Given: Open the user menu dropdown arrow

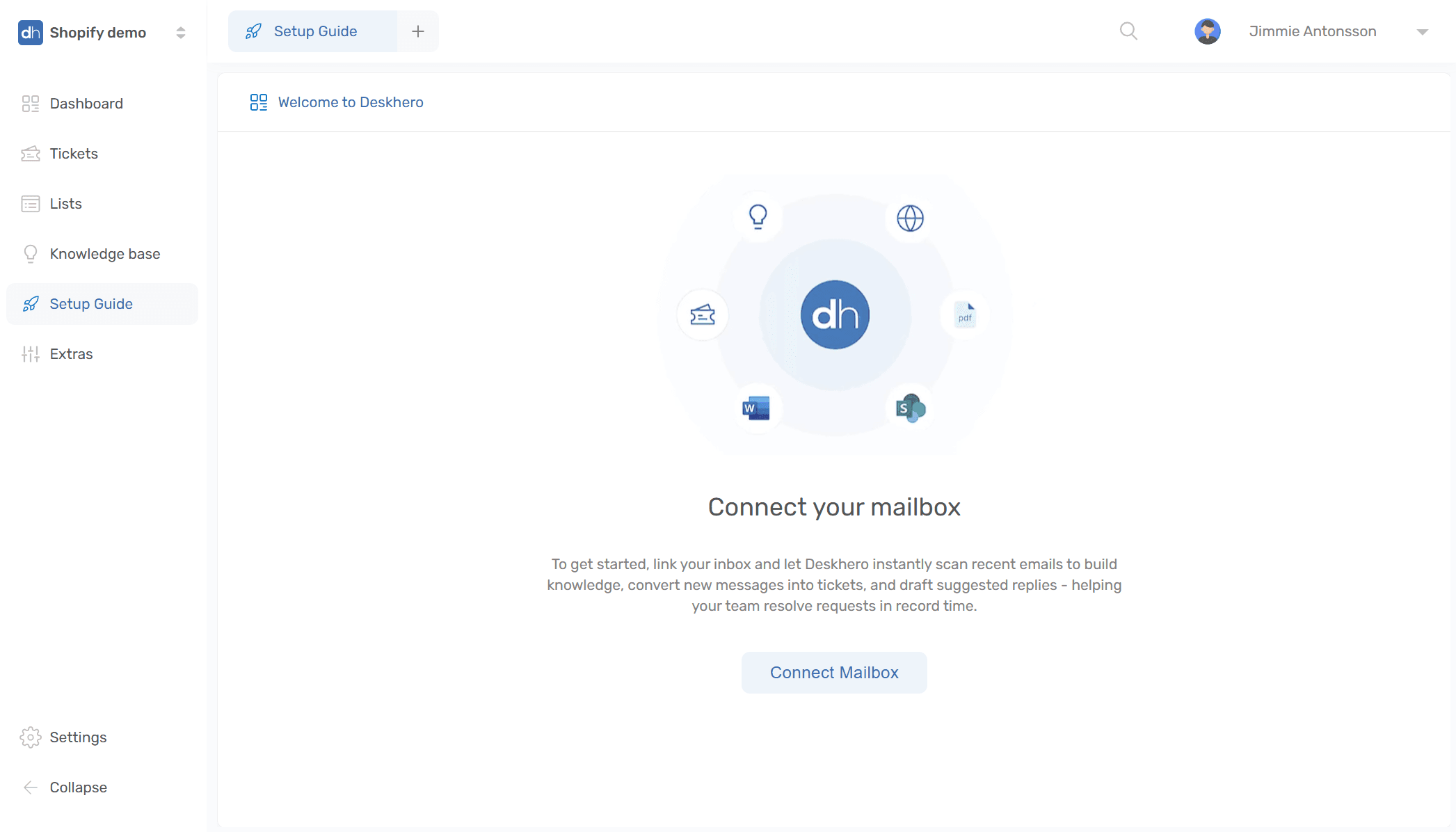Looking at the screenshot, I should pos(1423,32).
